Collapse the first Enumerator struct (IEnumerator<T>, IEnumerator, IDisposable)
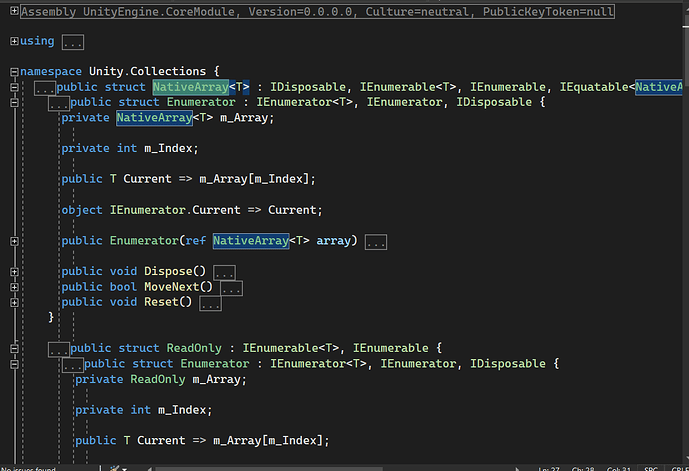This screenshot has width=689, height=471. [14, 102]
